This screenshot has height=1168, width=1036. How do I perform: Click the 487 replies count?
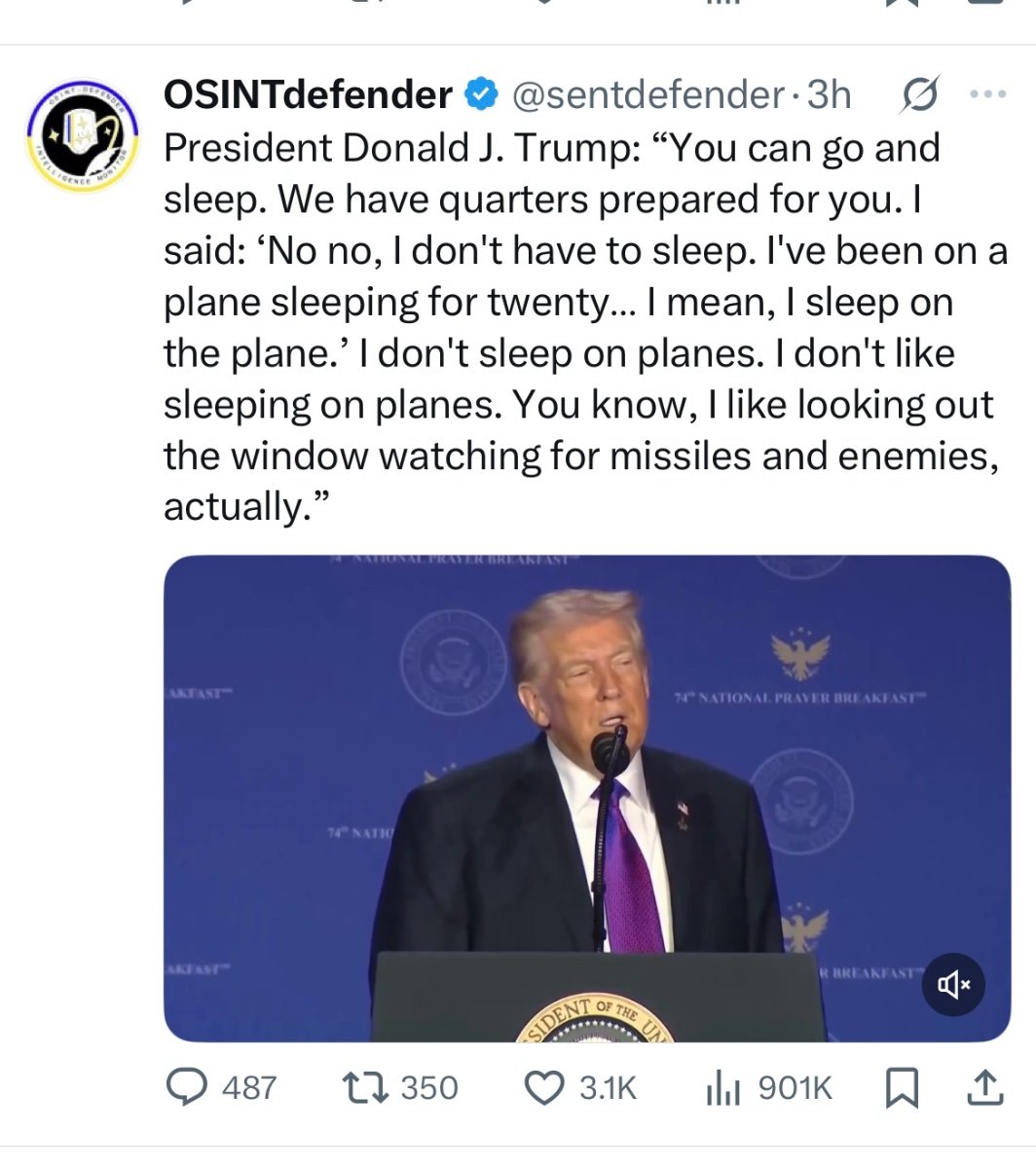tap(249, 1088)
